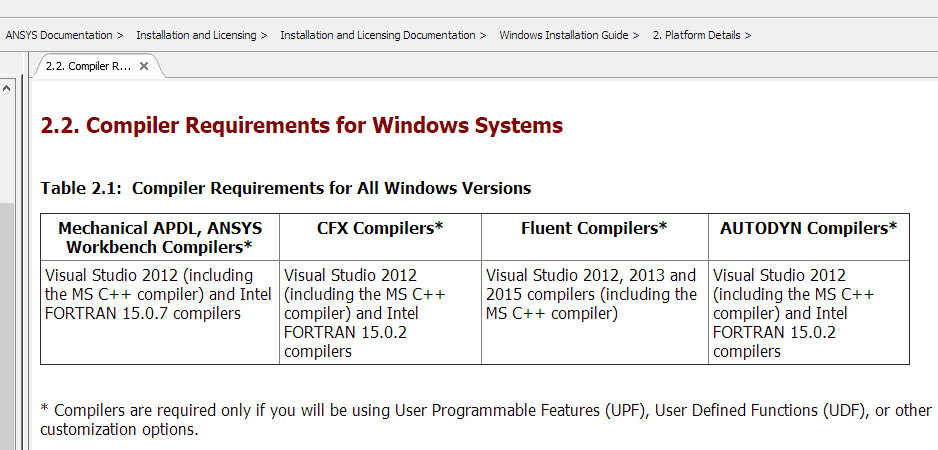Click the footnote about User Programmable Features
Image resolution: width=938 pixels, height=450 pixels.
[486, 419]
